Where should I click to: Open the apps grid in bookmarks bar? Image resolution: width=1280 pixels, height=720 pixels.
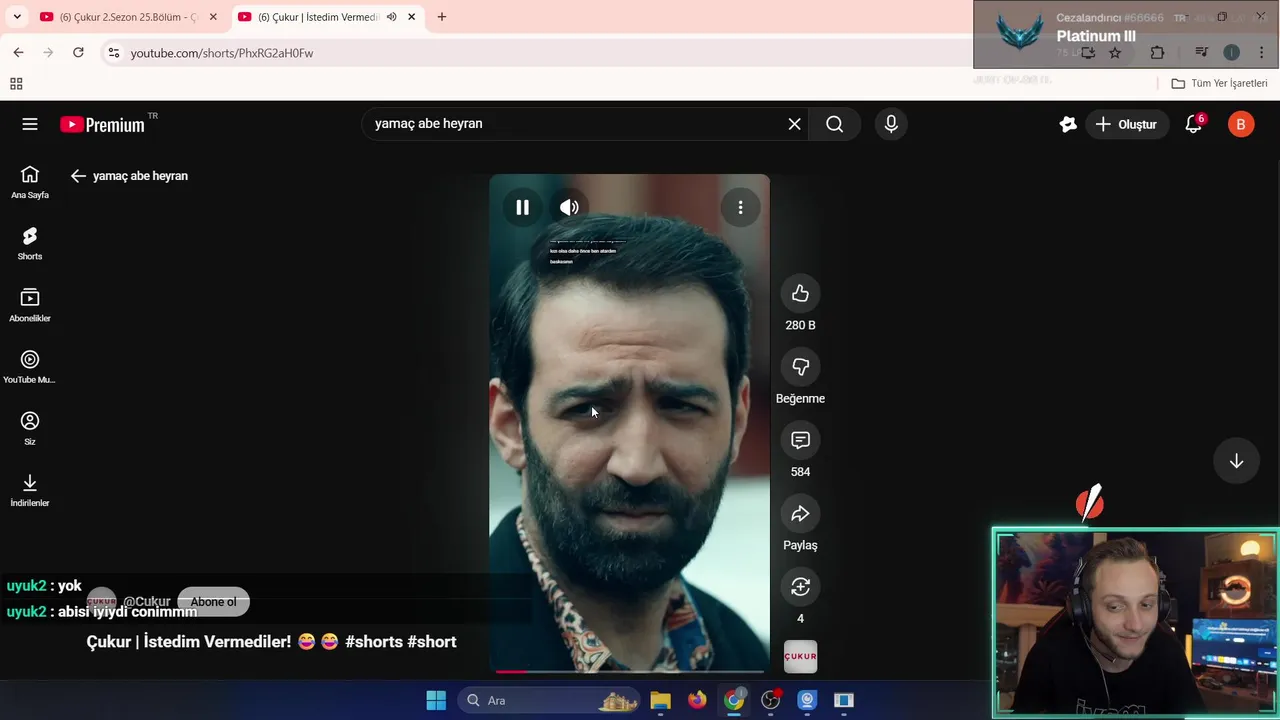[x=16, y=84]
